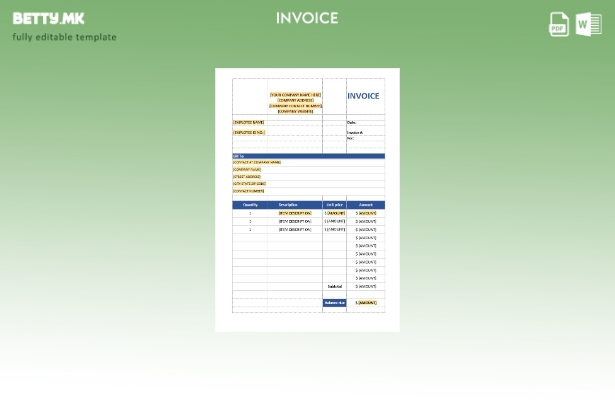Click the Date field in invoice
The width and height of the screenshot is (615, 400).
(x=351, y=122)
